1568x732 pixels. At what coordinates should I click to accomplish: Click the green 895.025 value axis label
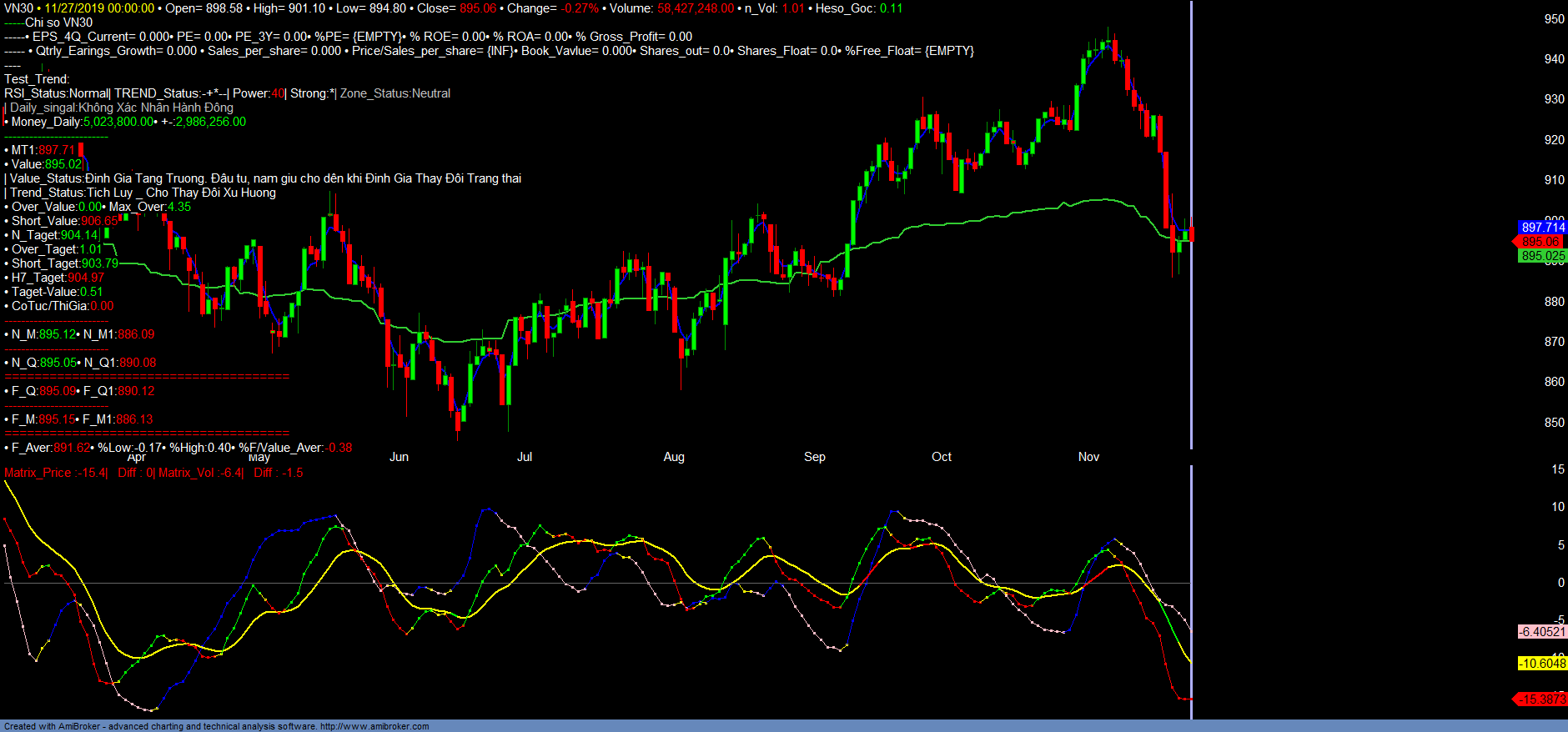coord(1542,256)
